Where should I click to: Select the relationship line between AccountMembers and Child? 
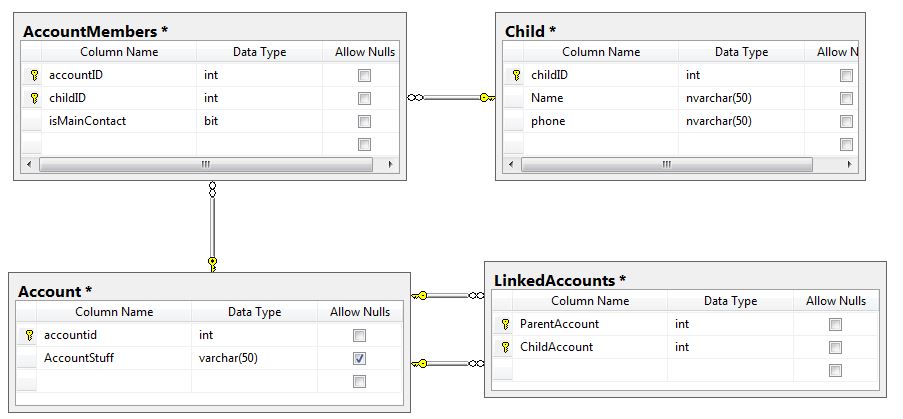coord(451,98)
